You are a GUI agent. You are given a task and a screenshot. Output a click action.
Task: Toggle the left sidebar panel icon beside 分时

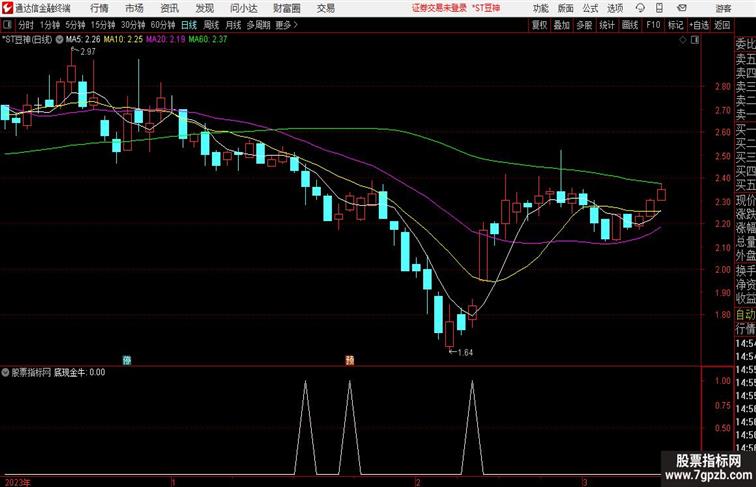tap(7, 25)
